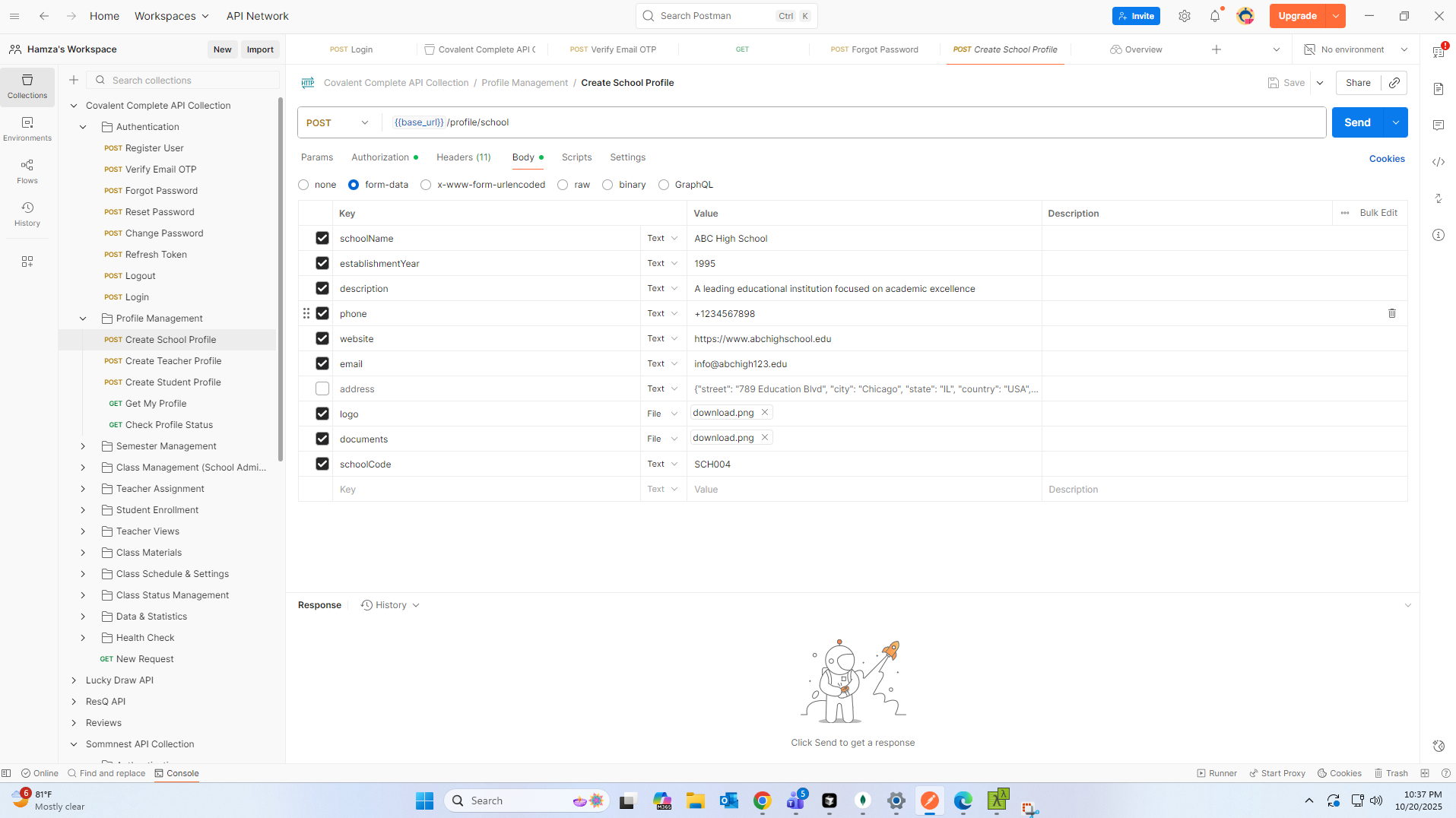Open the Send options dropdown arrow

[x=1396, y=122]
